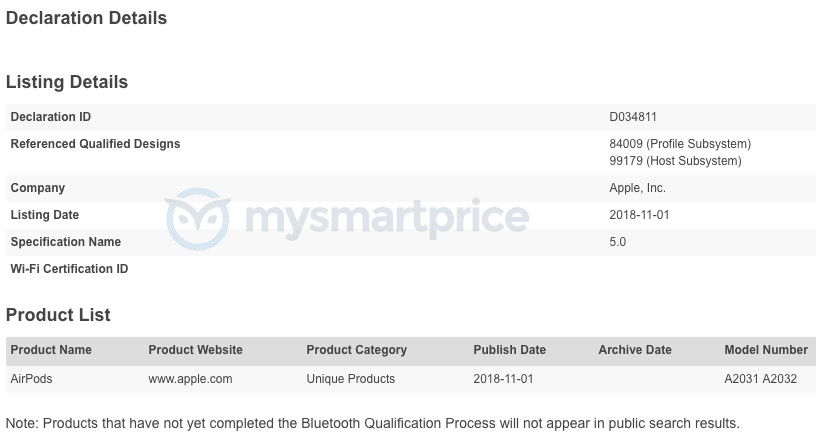This screenshot has height=439, width=816.
Task: Click the Product Website column header
Action: point(196,350)
